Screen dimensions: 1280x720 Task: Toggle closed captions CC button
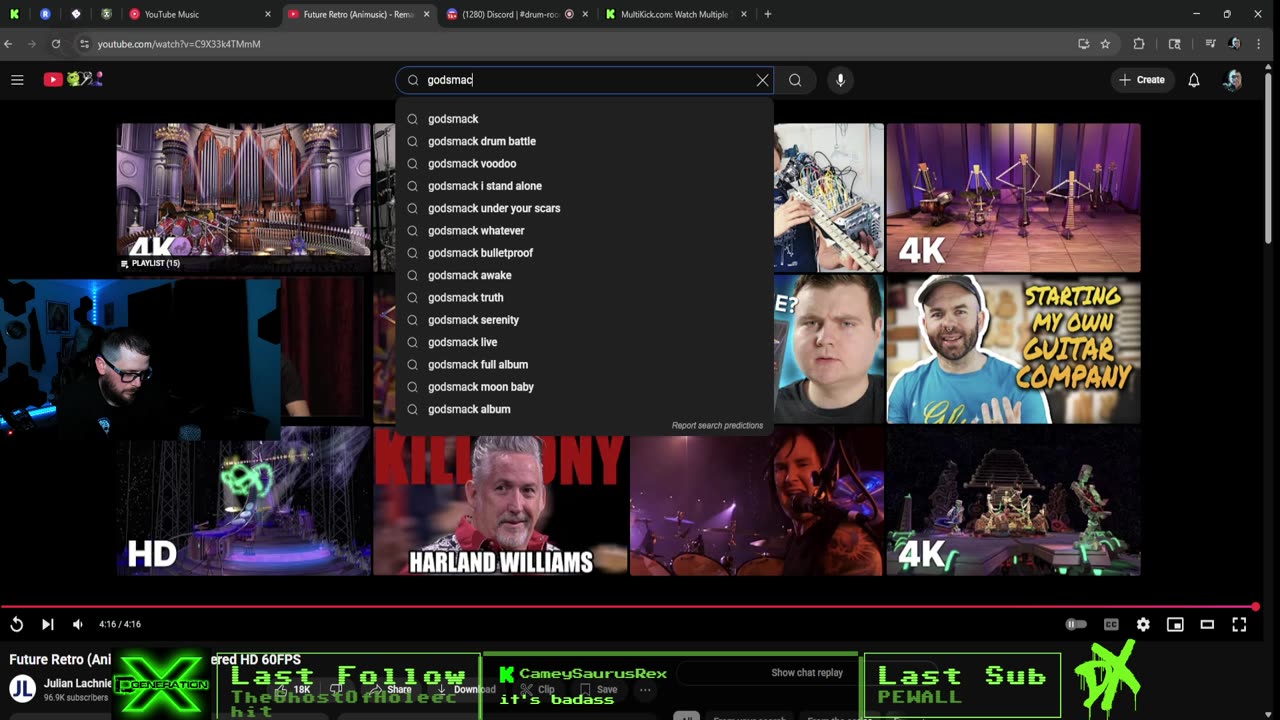coord(1111,624)
